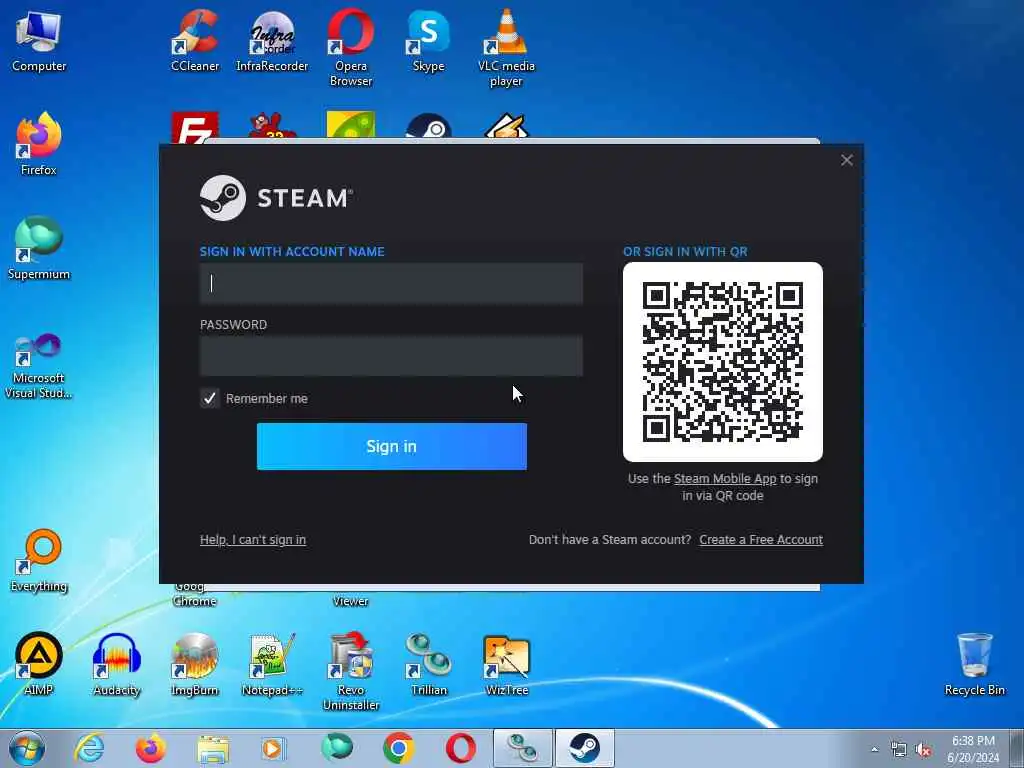
Task: Launch Supermium from the taskbar
Action: point(337,748)
